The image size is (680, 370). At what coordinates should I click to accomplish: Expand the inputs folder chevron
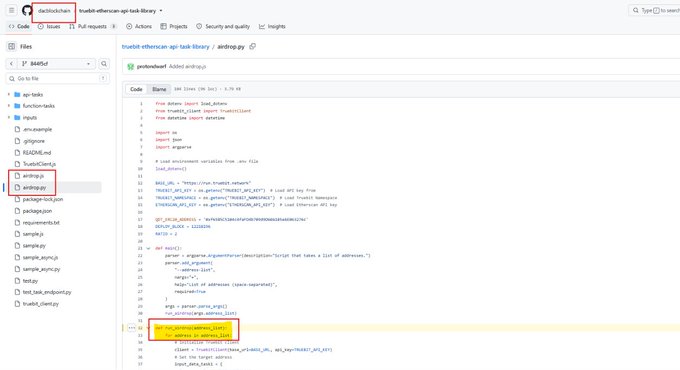pyautogui.click(x=9, y=118)
